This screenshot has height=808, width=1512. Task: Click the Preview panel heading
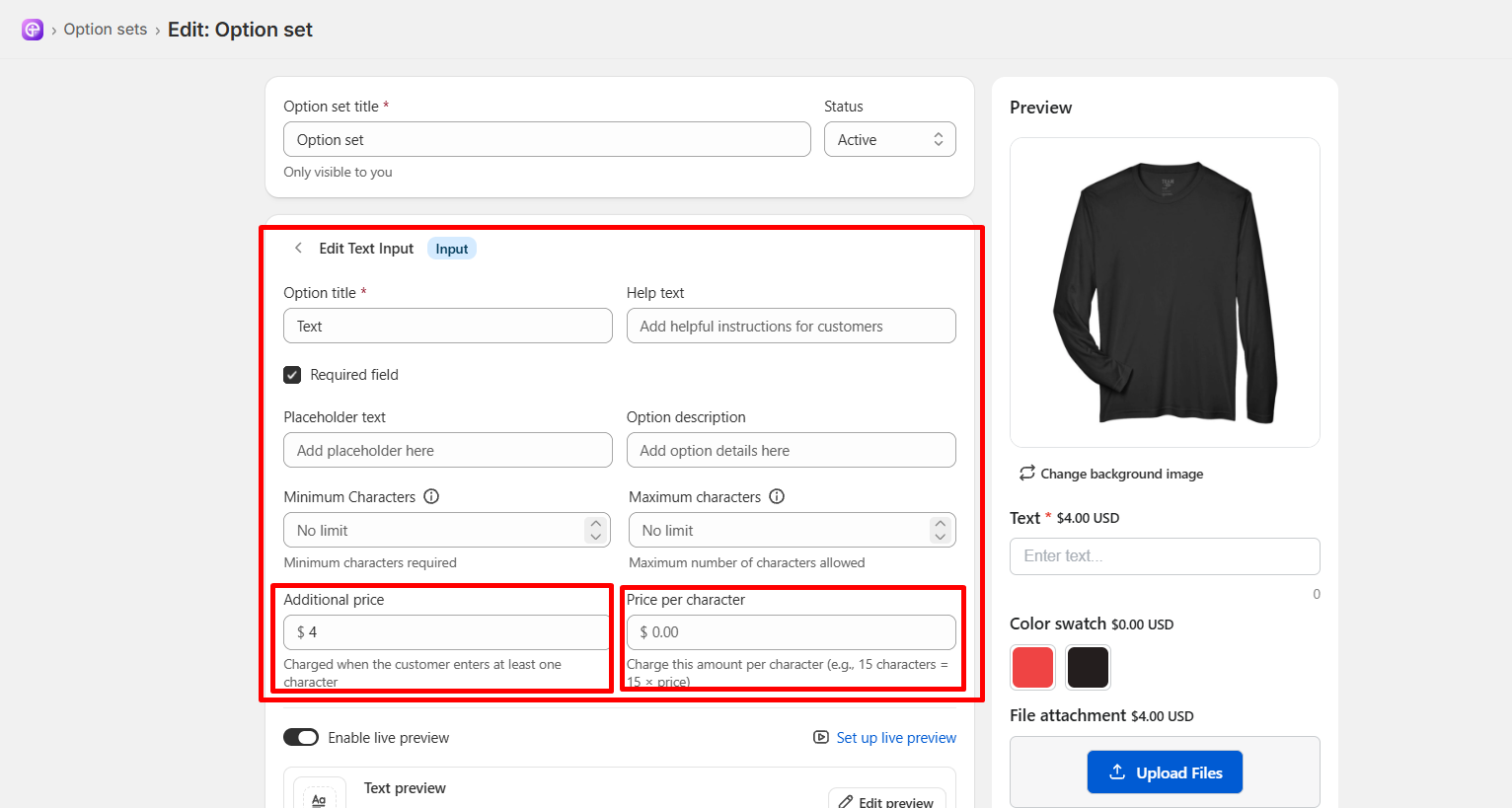pyautogui.click(x=1040, y=108)
